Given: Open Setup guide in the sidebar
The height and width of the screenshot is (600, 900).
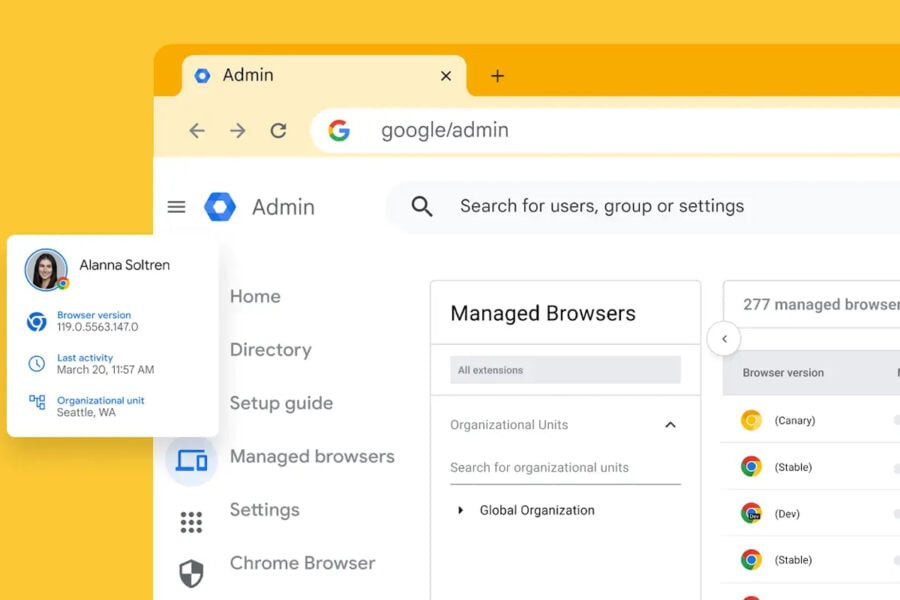Looking at the screenshot, I should [x=281, y=403].
